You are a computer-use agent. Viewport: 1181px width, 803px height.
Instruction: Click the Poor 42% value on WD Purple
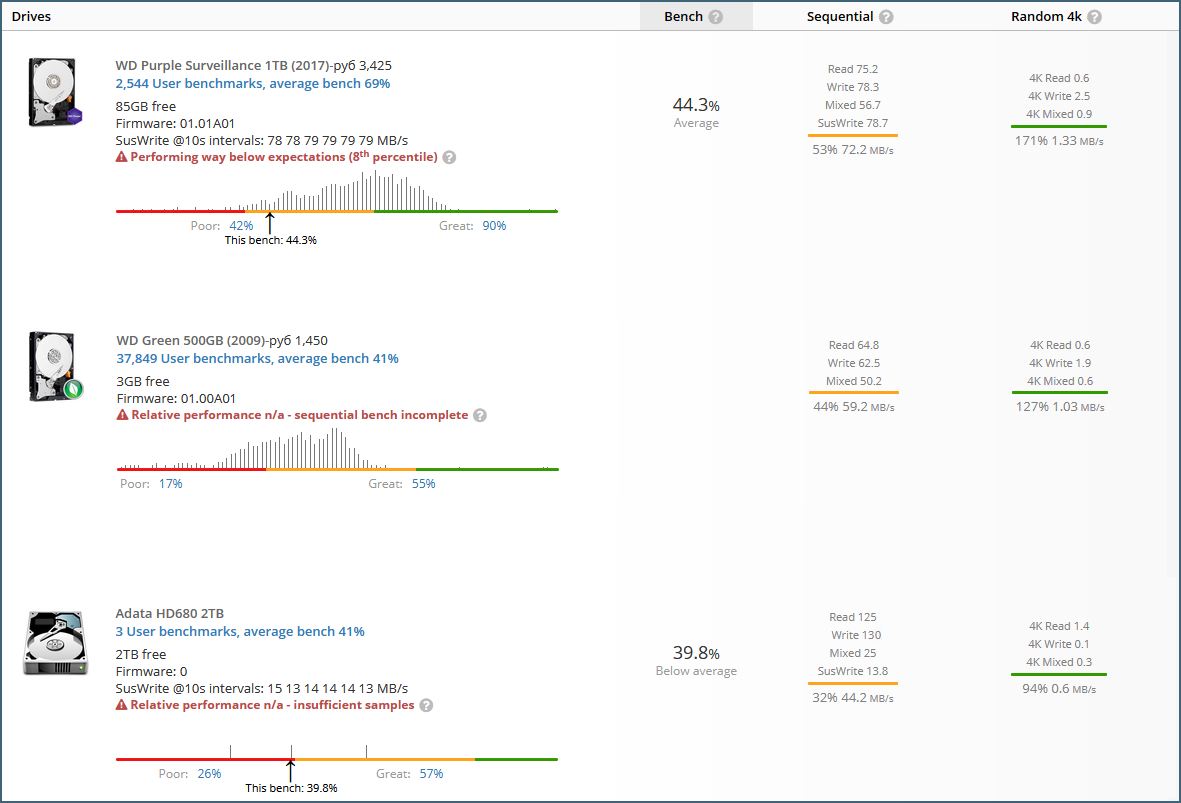(241, 226)
